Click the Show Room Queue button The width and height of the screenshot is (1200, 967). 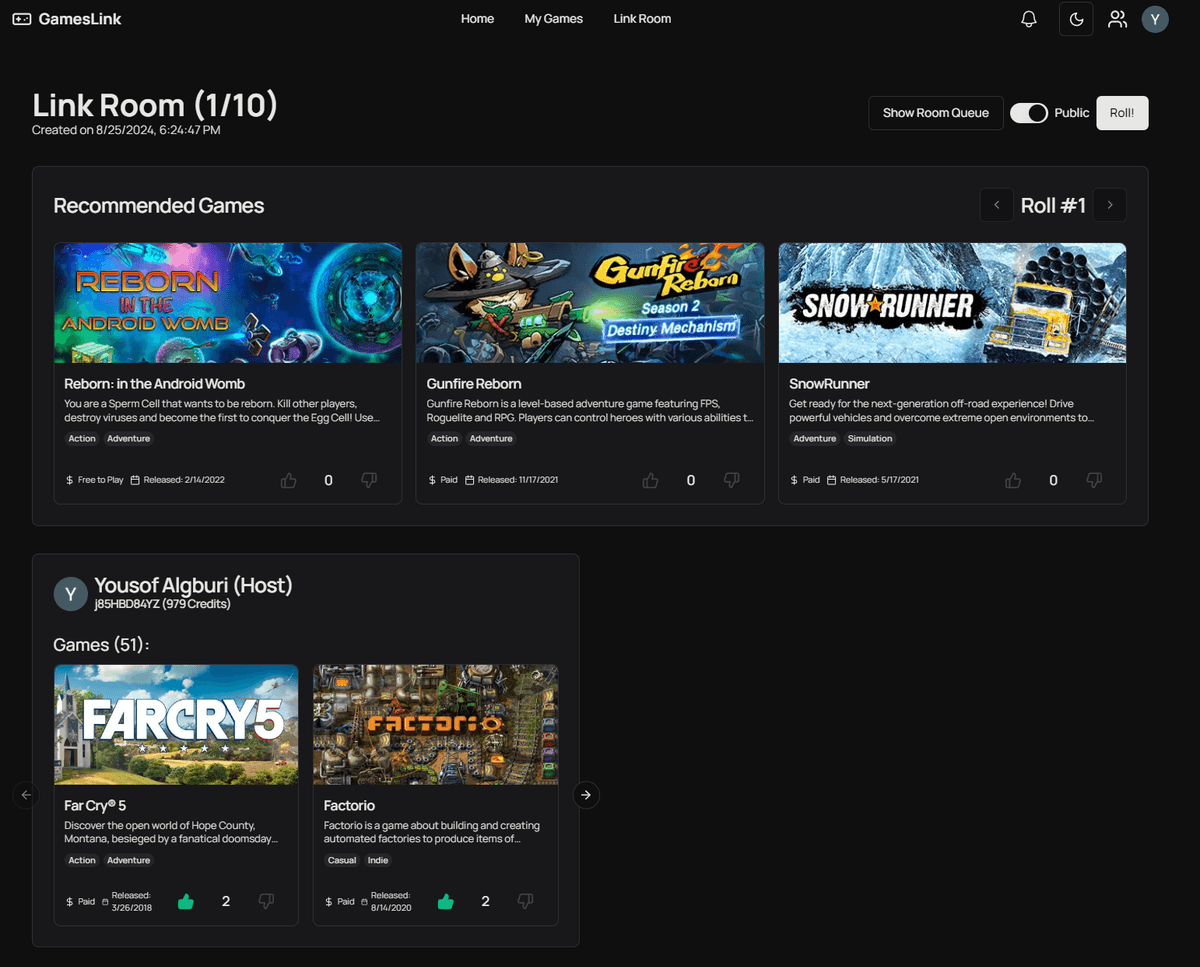[x=935, y=113]
